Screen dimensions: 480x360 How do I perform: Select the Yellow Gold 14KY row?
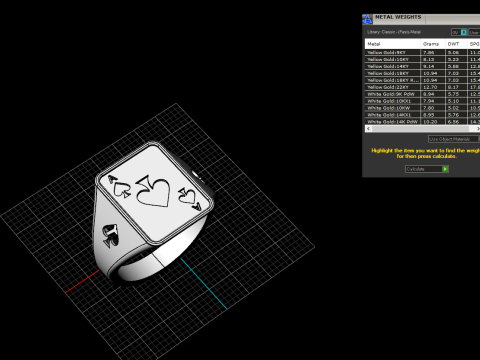click(x=422, y=66)
